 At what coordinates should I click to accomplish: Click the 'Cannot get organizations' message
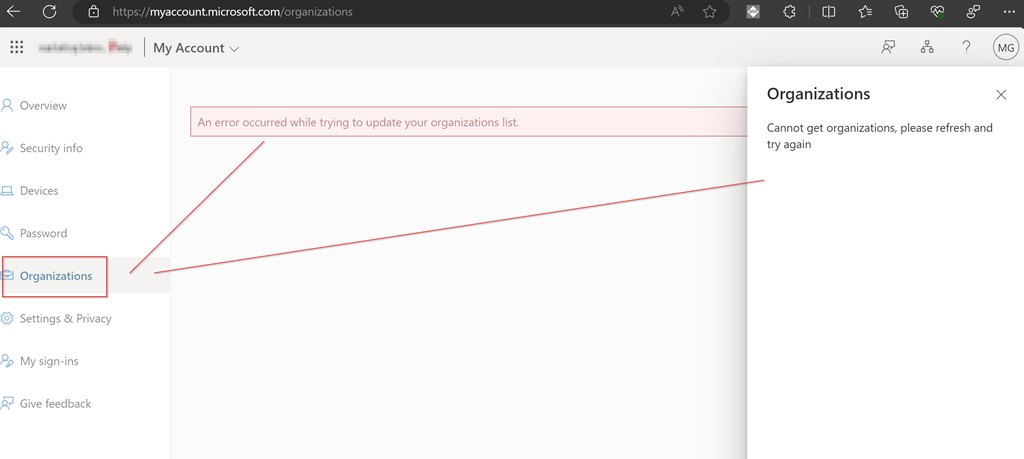coord(880,136)
